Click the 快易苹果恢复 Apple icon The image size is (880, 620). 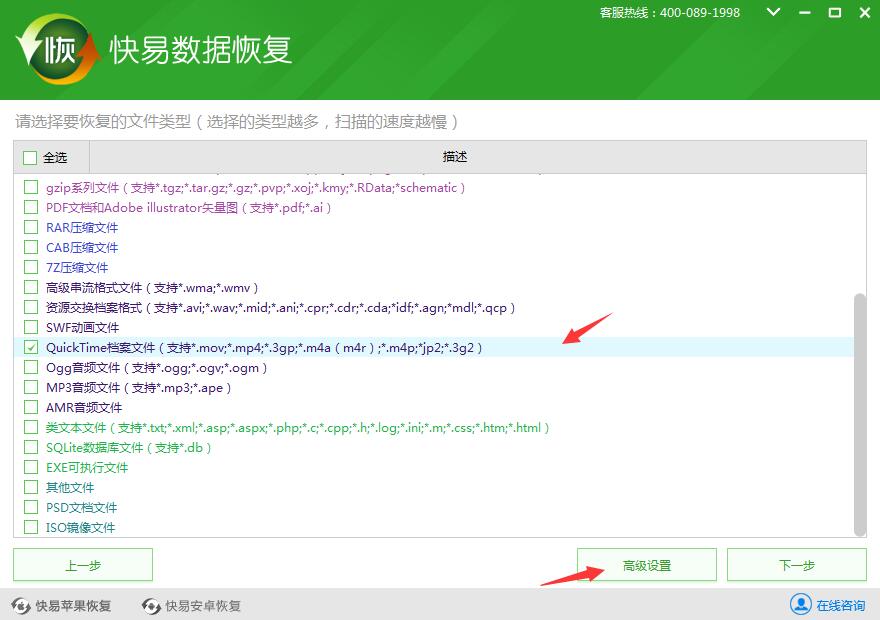(x=21, y=606)
